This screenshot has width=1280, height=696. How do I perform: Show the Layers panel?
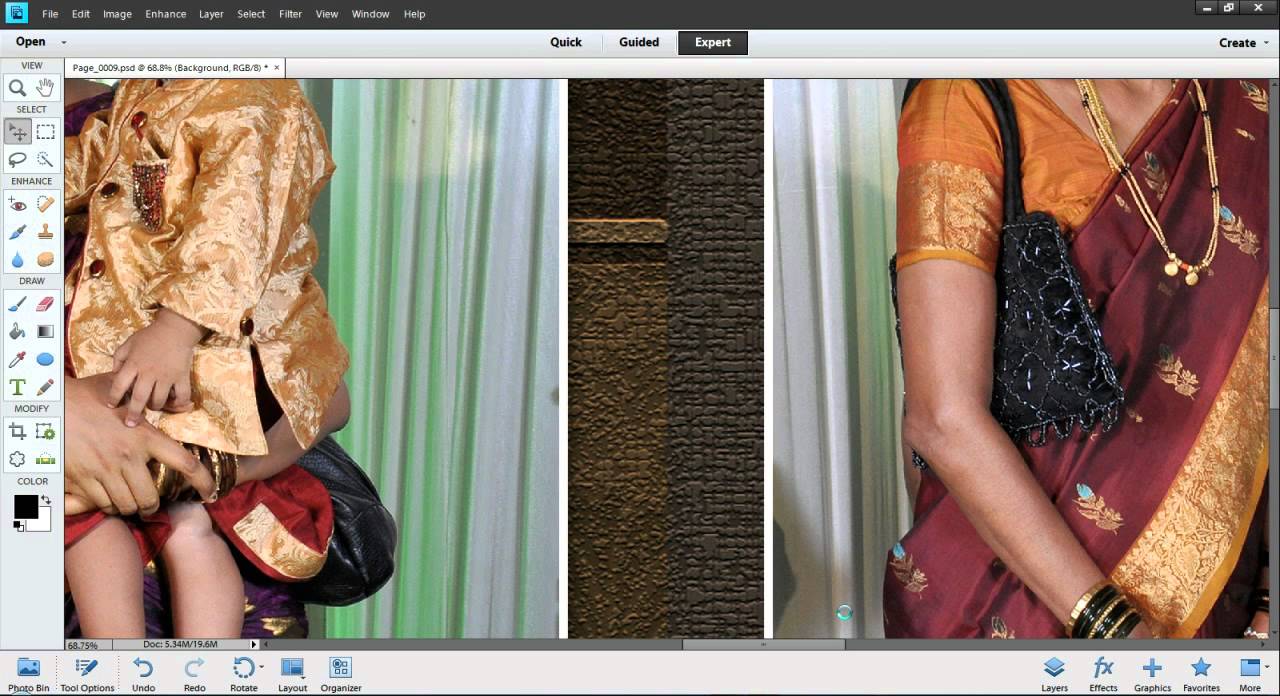[x=1054, y=674]
